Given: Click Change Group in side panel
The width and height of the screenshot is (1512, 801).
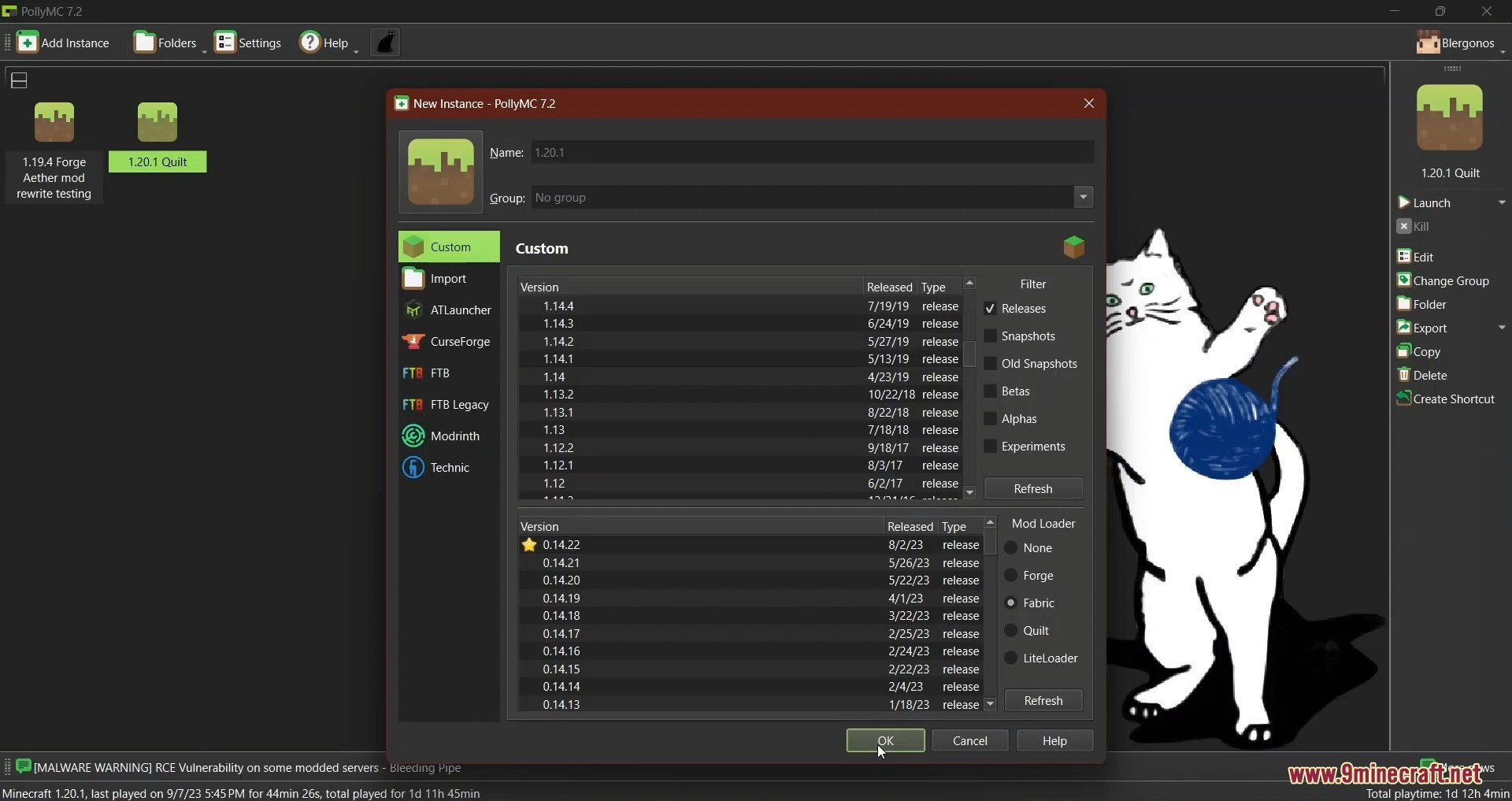Looking at the screenshot, I should point(1443,281).
